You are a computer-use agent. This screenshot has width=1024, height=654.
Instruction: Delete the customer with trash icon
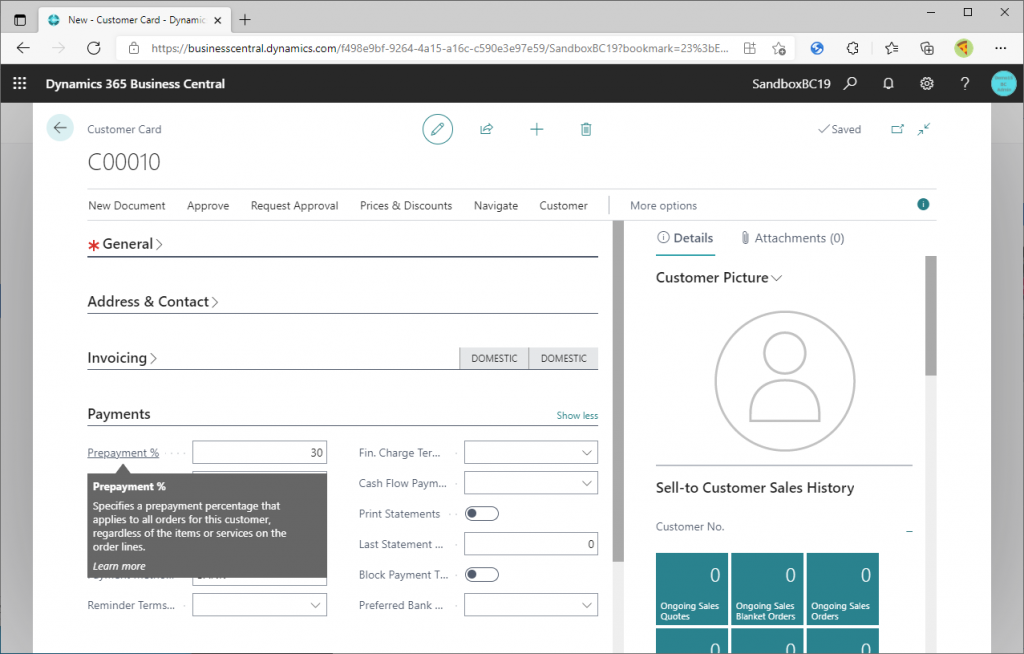586,129
